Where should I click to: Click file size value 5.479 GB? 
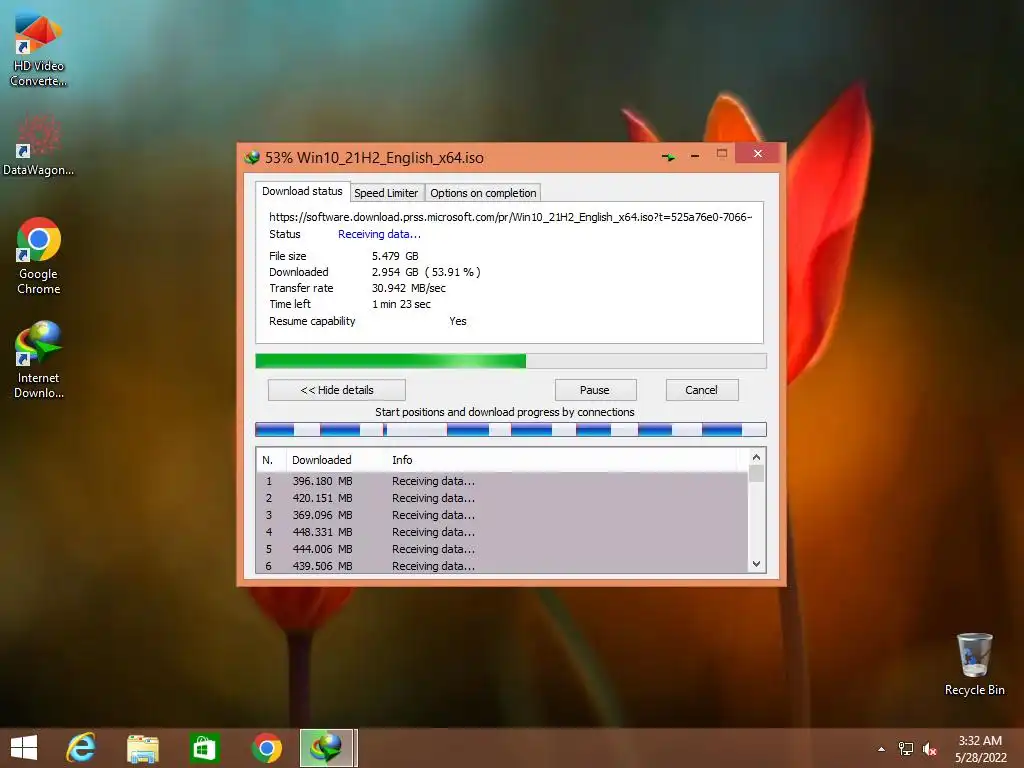point(395,256)
